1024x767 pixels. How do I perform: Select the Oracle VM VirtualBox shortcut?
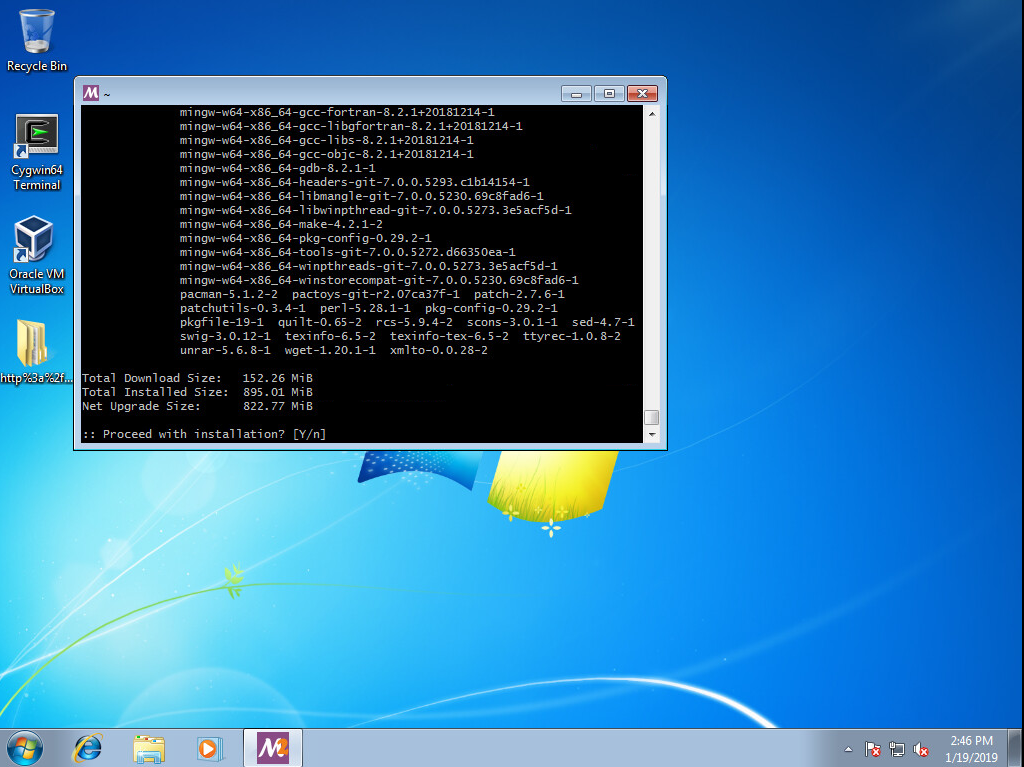pyautogui.click(x=37, y=256)
